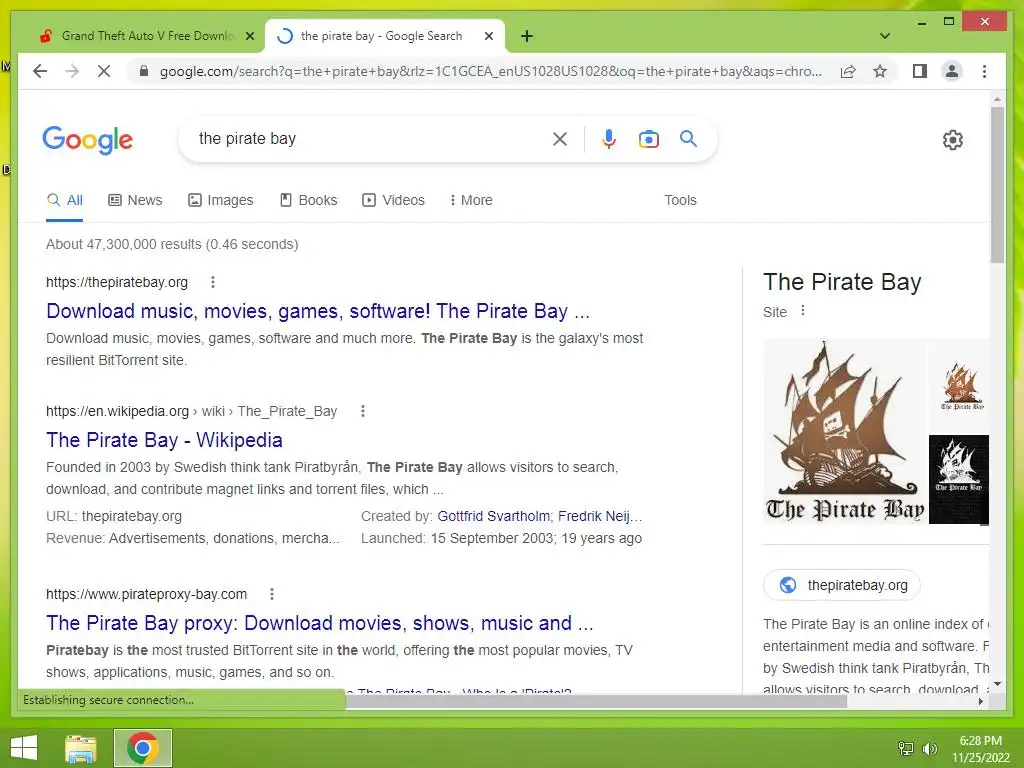Open The Pirate Bay proxy result
1024x768 pixels.
[319, 623]
